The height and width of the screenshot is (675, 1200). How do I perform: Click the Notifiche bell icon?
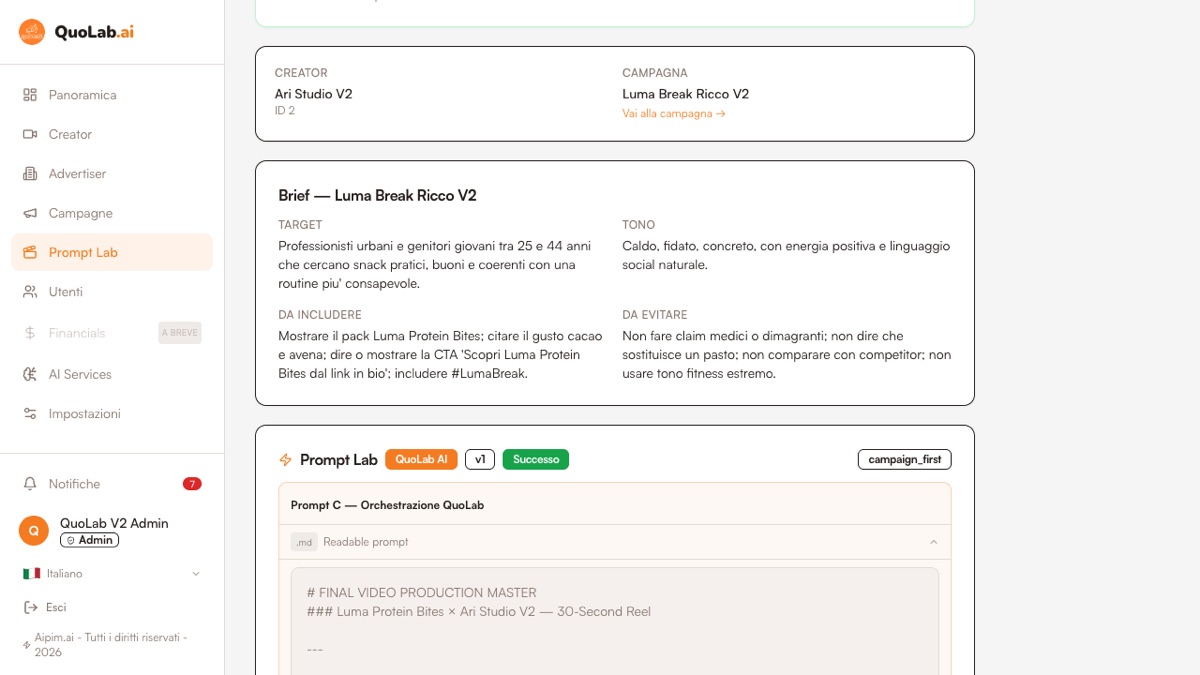(x=30, y=484)
